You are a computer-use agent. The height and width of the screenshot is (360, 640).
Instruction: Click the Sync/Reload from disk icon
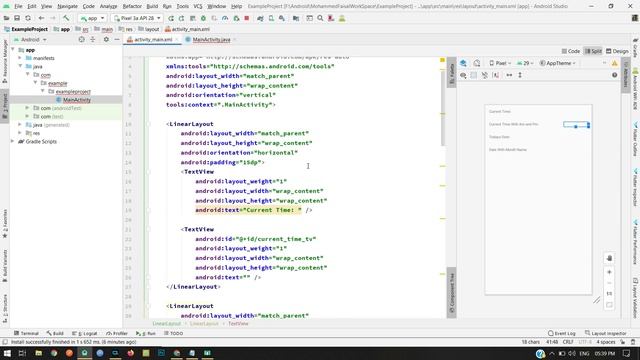tap(28, 18)
